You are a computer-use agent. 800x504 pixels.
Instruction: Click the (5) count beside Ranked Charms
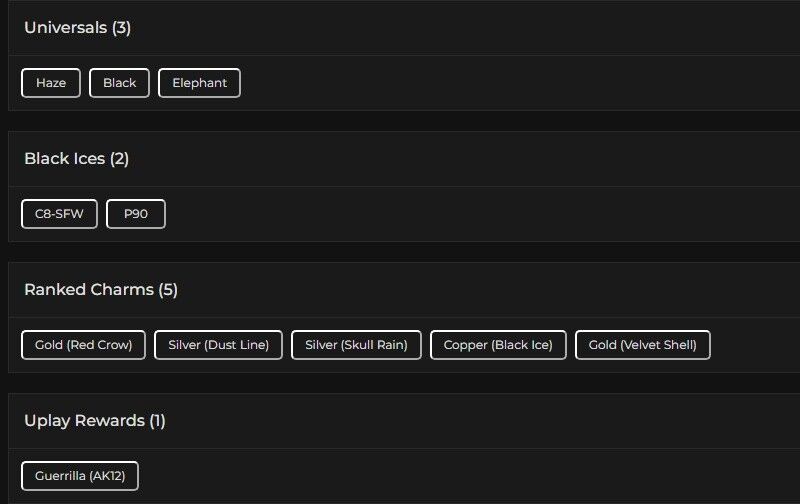(x=168, y=290)
